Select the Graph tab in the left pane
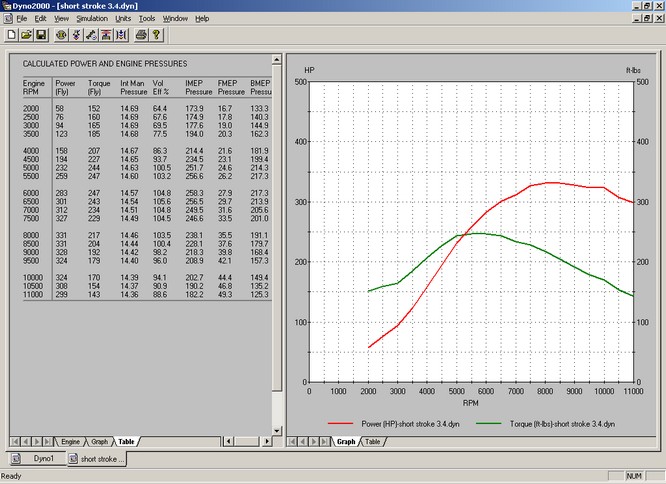Viewport: 666px width, 484px height. [x=99, y=441]
